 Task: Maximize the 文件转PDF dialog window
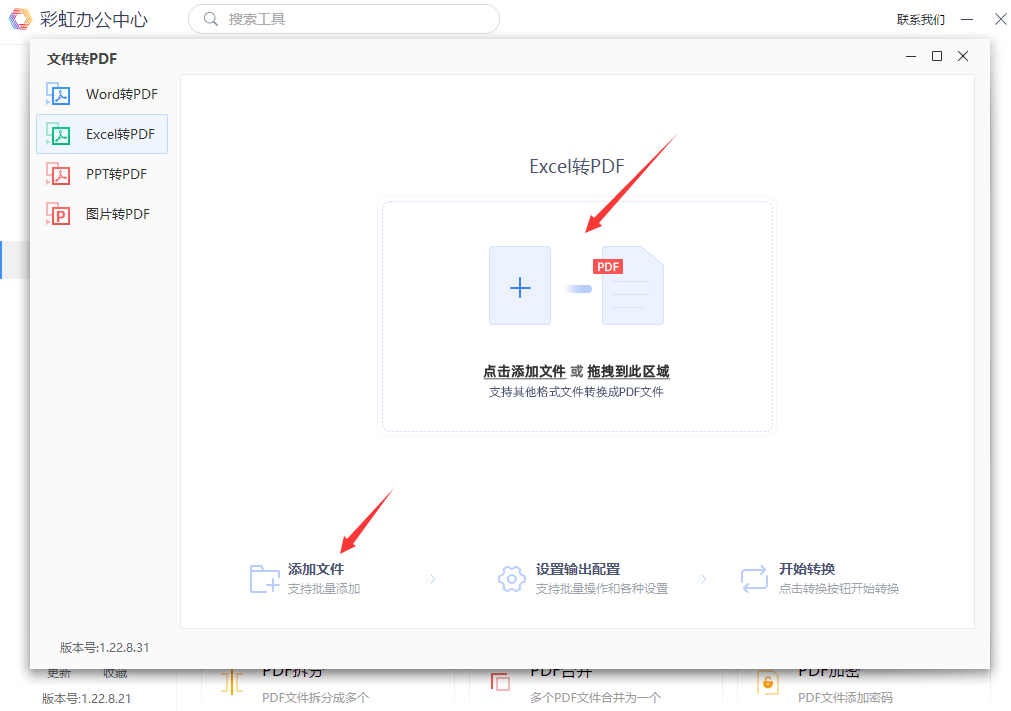[x=937, y=56]
